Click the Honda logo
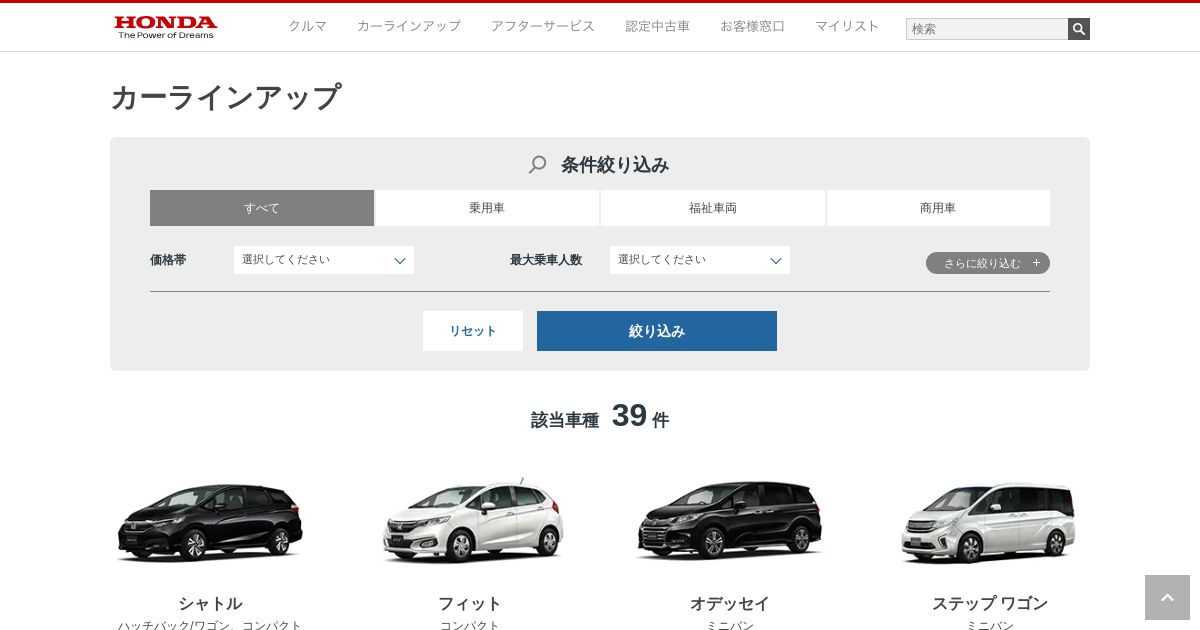1200x630 pixels. [x=165, y=27]
